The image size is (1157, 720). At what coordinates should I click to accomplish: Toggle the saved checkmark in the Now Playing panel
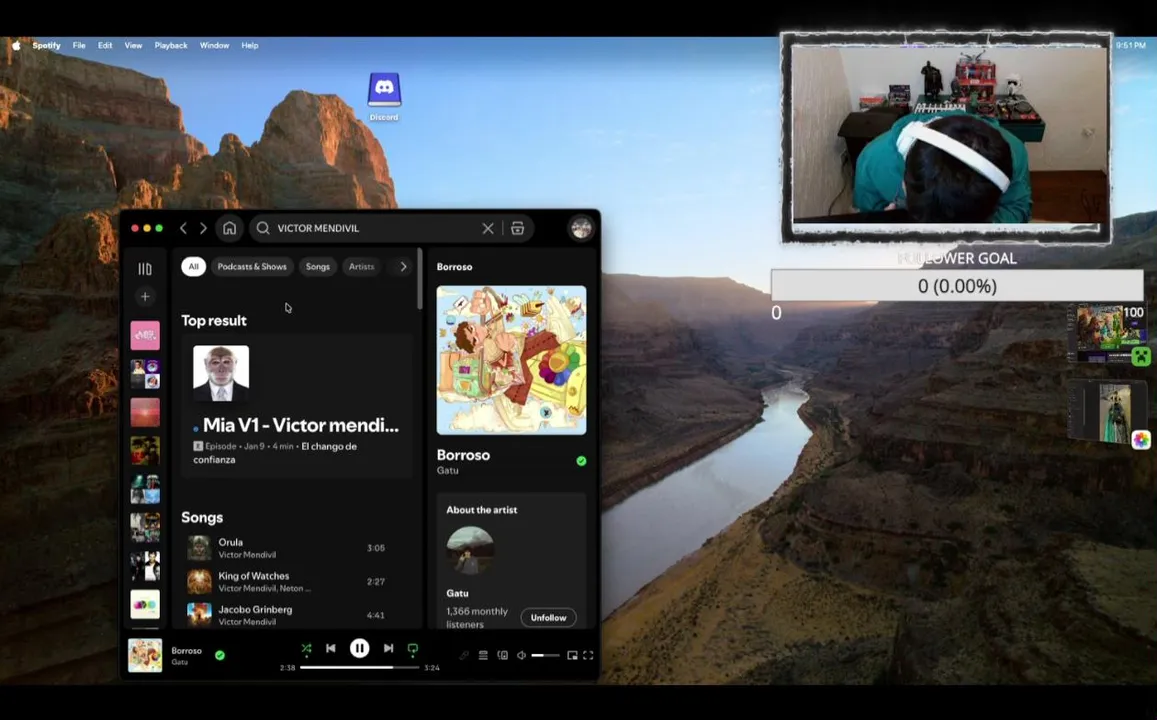581,461
